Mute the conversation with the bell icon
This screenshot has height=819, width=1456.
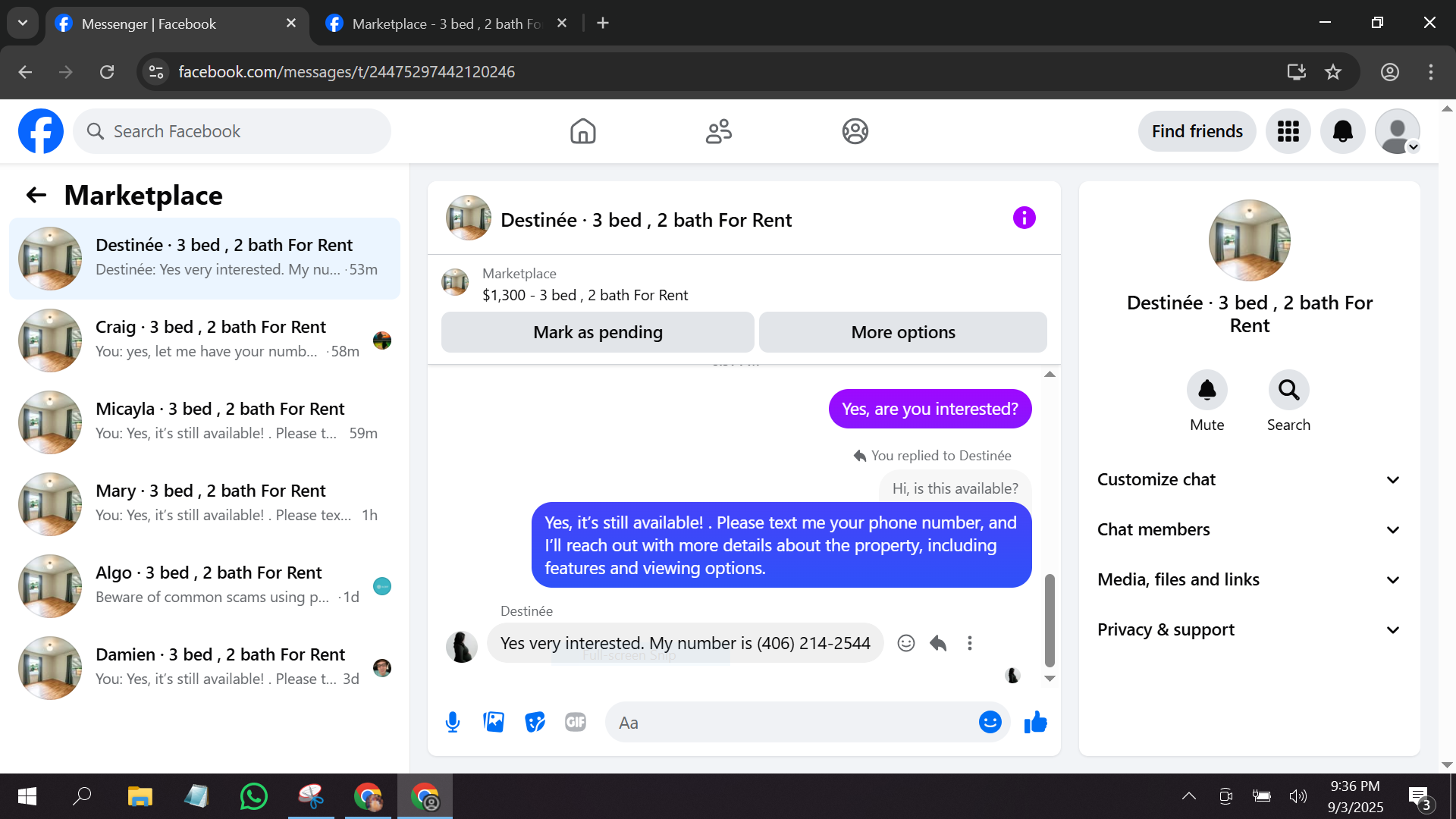(x=1207, y=390)
